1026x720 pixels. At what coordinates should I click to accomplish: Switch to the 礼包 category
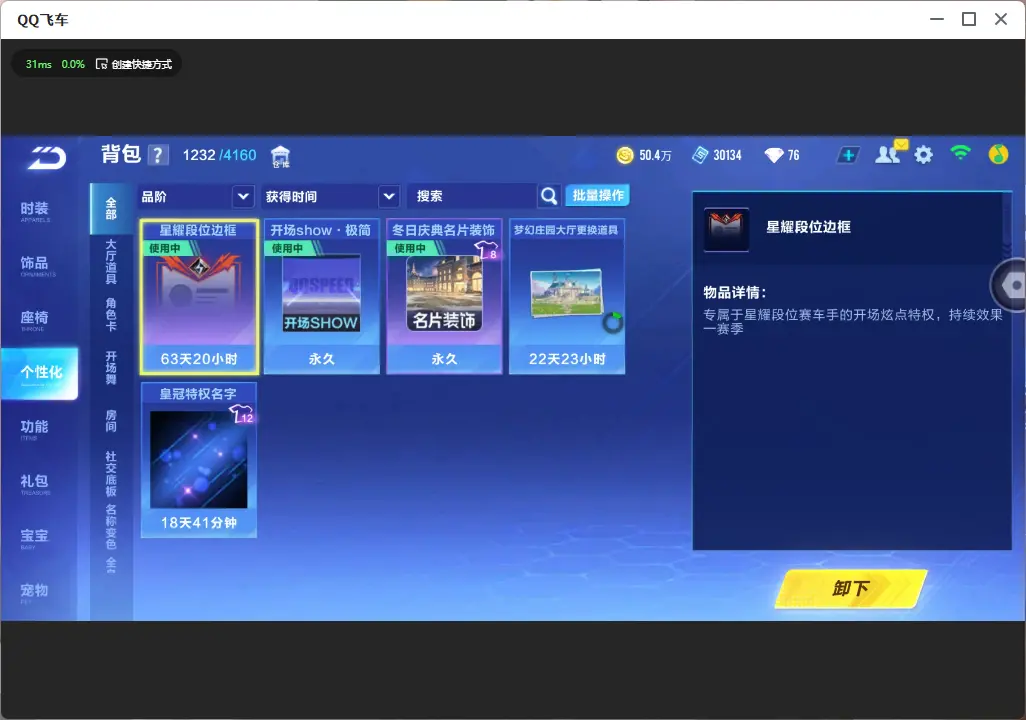pyautogui.click(x=35, y=483)
